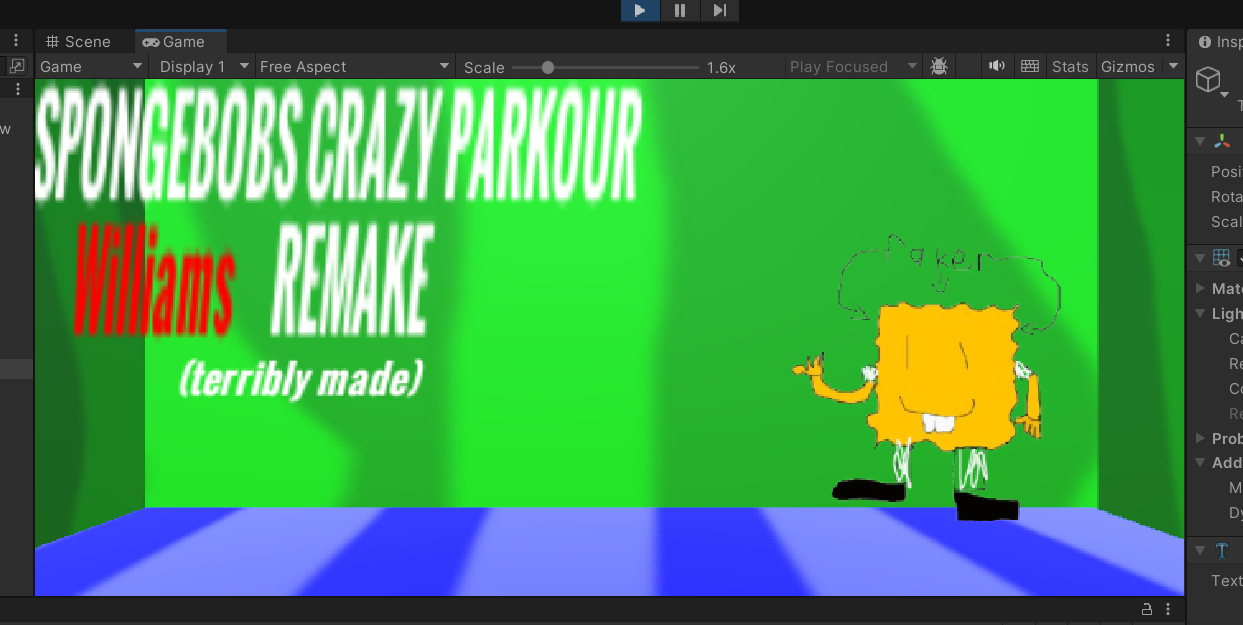This screenshot has height=625, width=1243.
Task: Open the Play Focused dropdown
Action: pyautogui.click(x=853, y=67)
